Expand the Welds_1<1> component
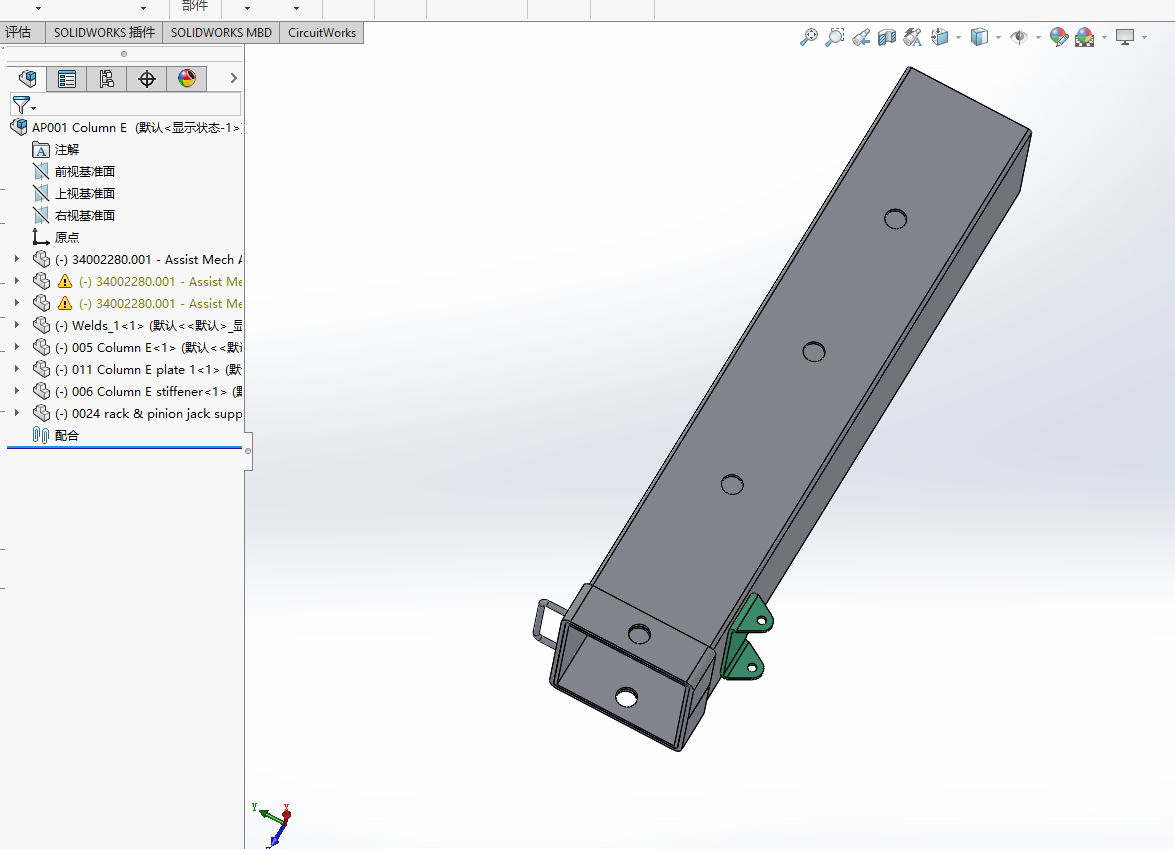 [16, 324]
